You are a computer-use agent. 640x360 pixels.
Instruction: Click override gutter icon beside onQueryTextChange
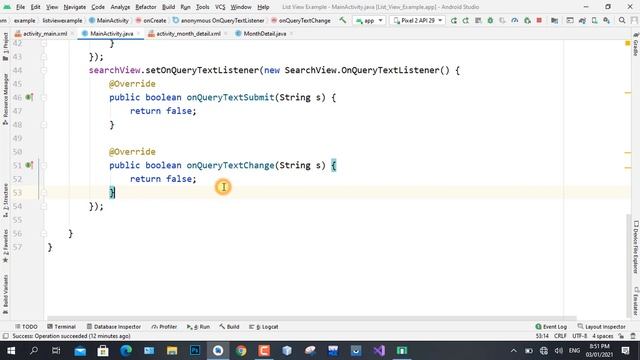pos(29,165)
